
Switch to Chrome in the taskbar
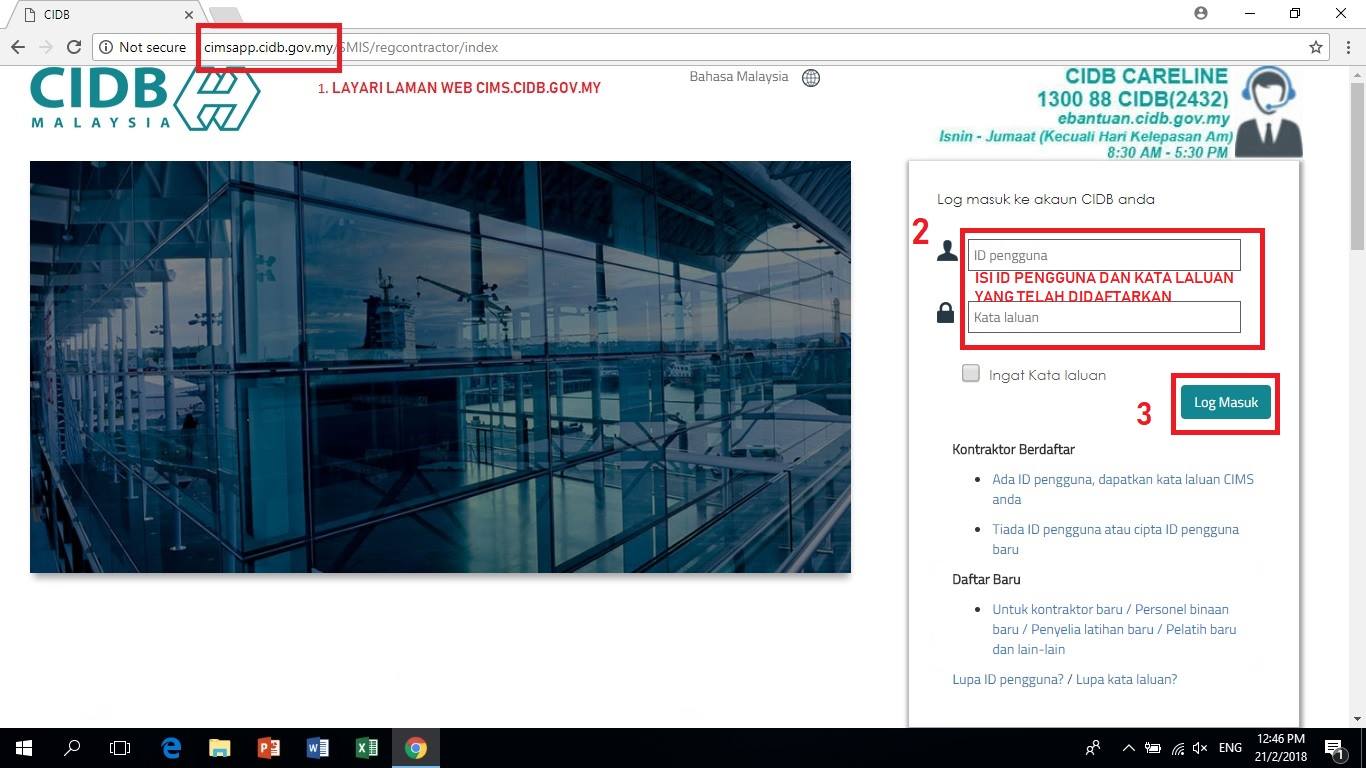415,748
